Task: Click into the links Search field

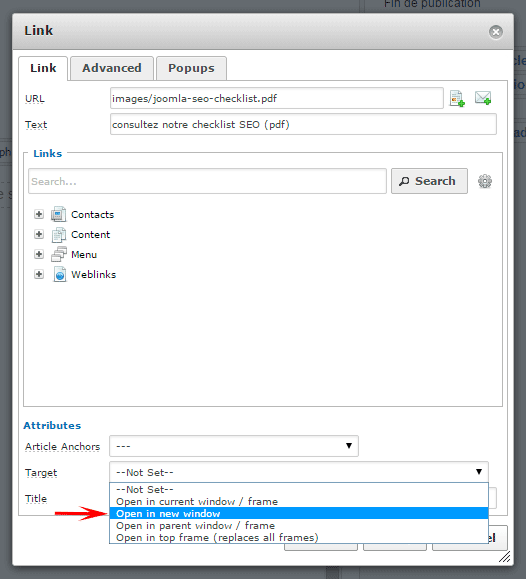Action: point(207,181)
